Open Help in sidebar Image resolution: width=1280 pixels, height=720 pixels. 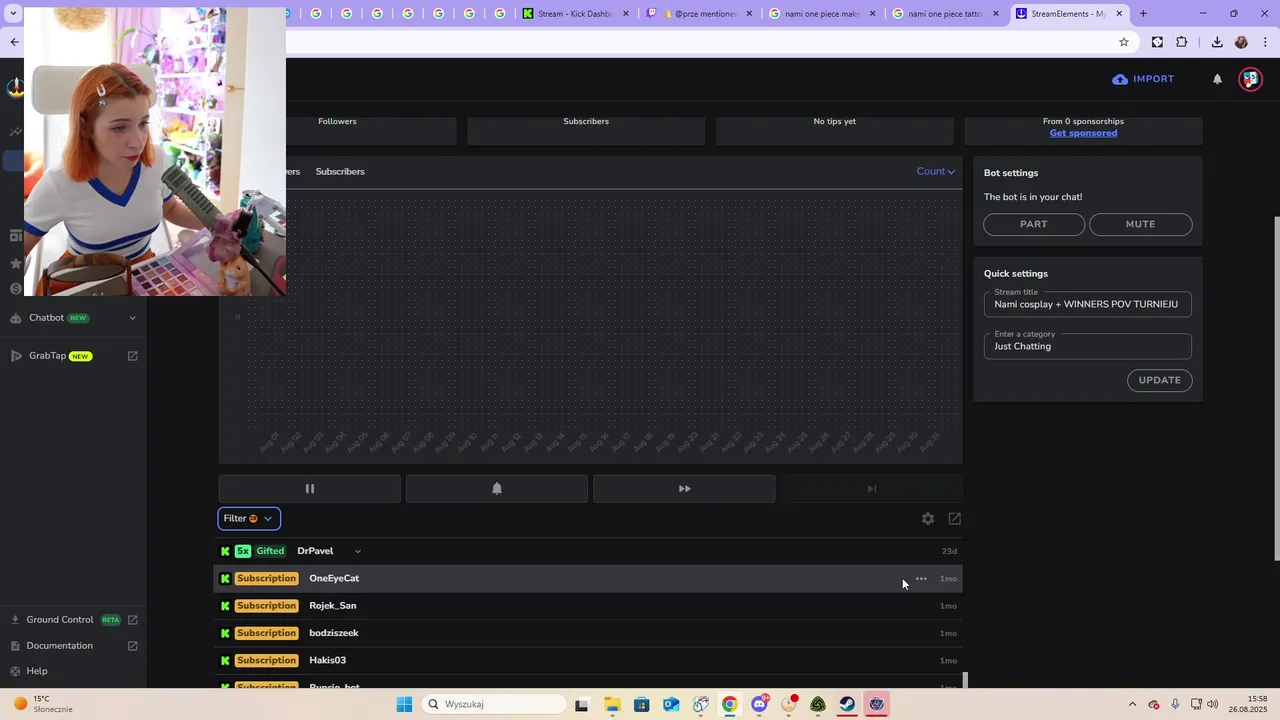click(x=37, y=671)
